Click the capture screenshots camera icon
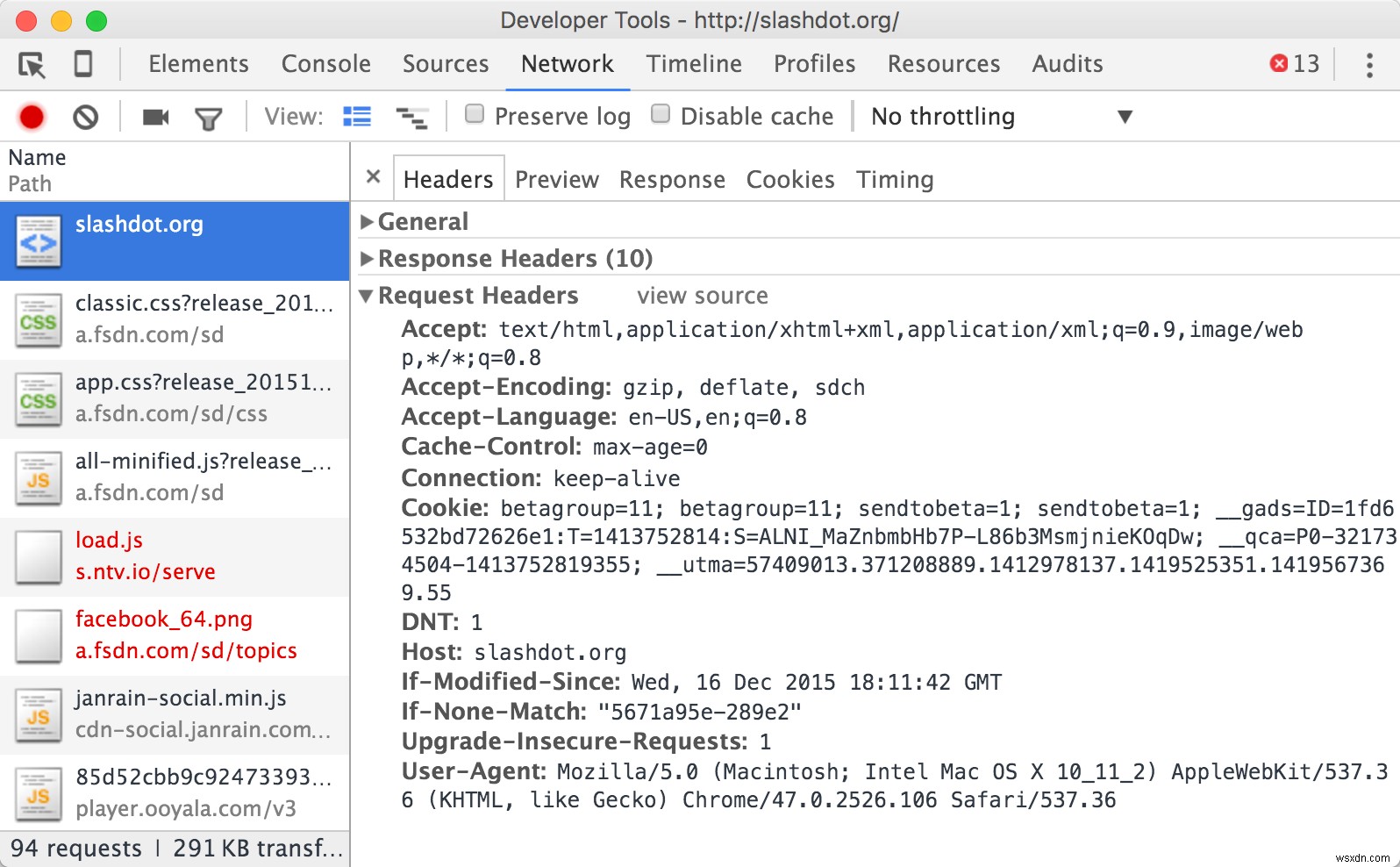The width and height of the screenshot is (1400, 867). coord(156,117)
